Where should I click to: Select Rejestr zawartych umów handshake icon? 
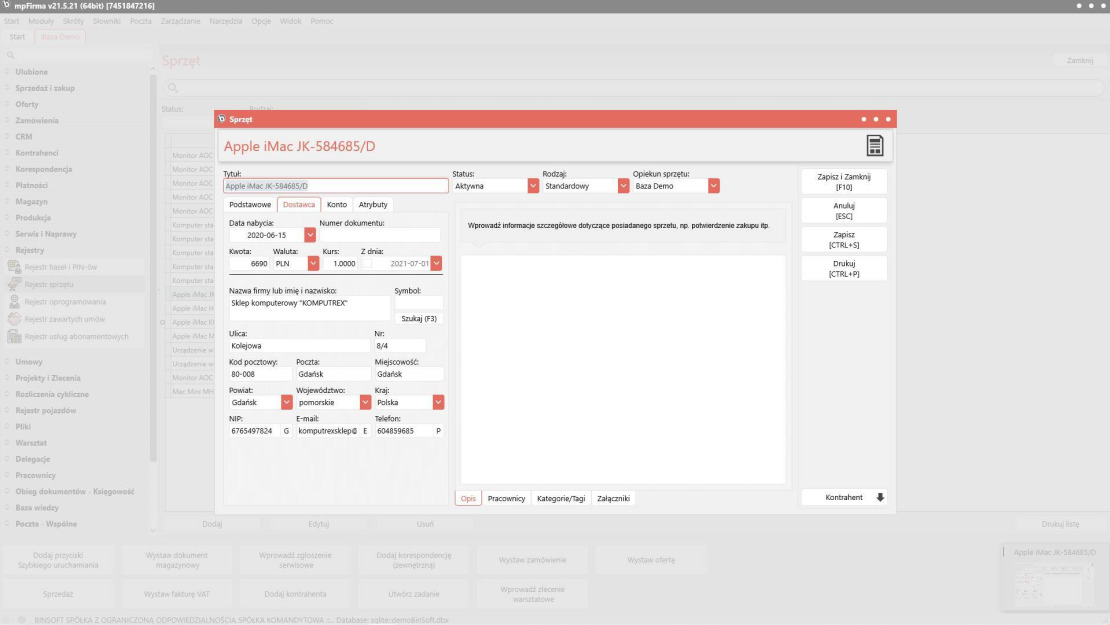(x=15, y=319)
